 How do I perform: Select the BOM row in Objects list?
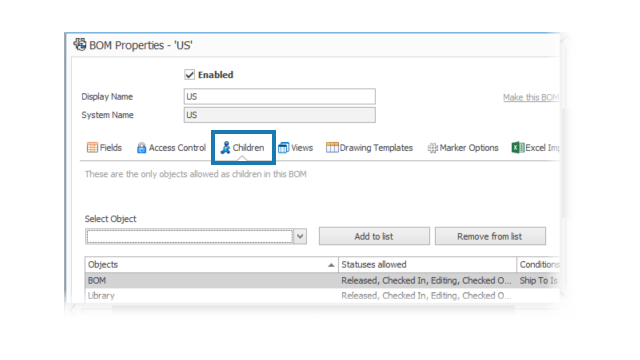[x=322, y=280]
